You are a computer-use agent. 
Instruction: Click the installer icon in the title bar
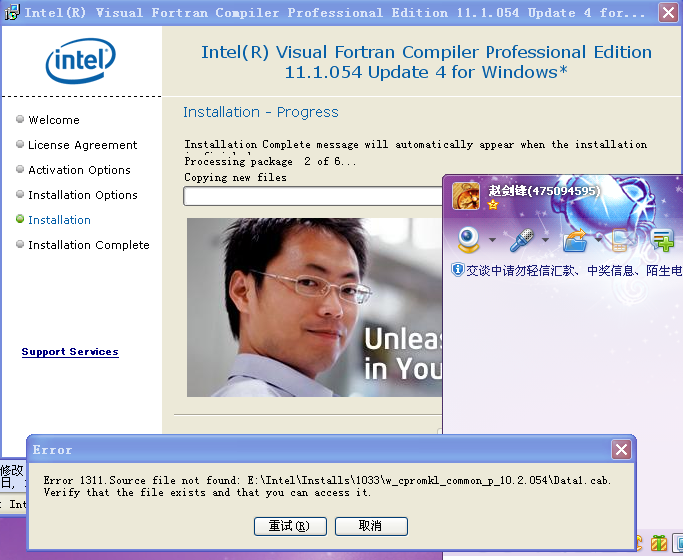coord(12,12)
